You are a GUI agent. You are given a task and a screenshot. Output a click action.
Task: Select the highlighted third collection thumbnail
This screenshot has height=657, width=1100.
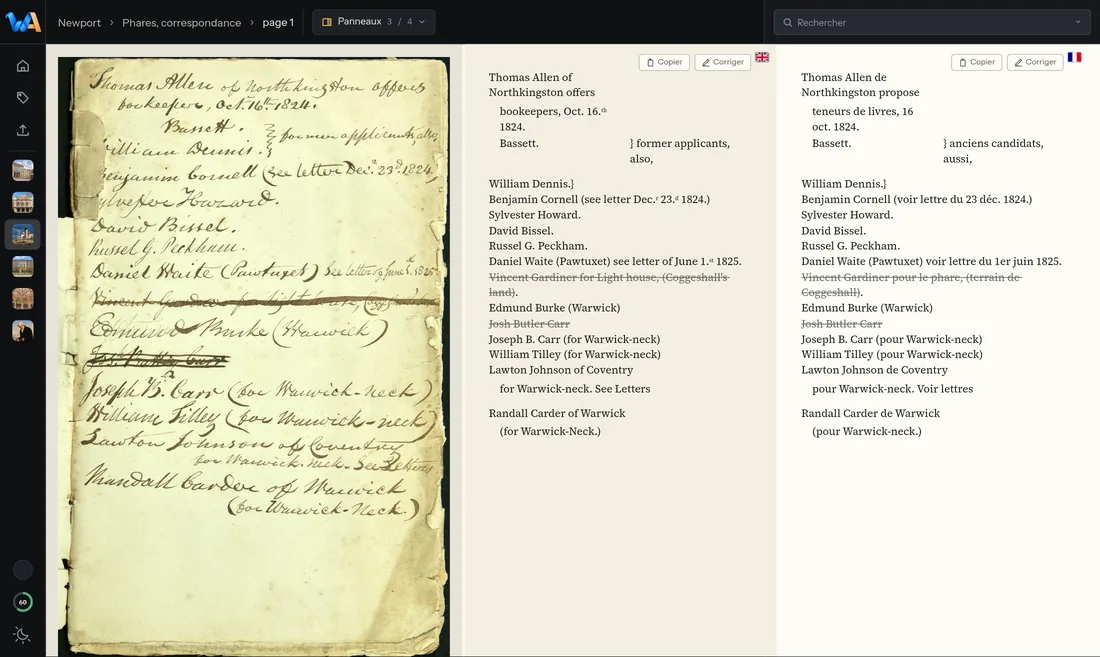22,234
